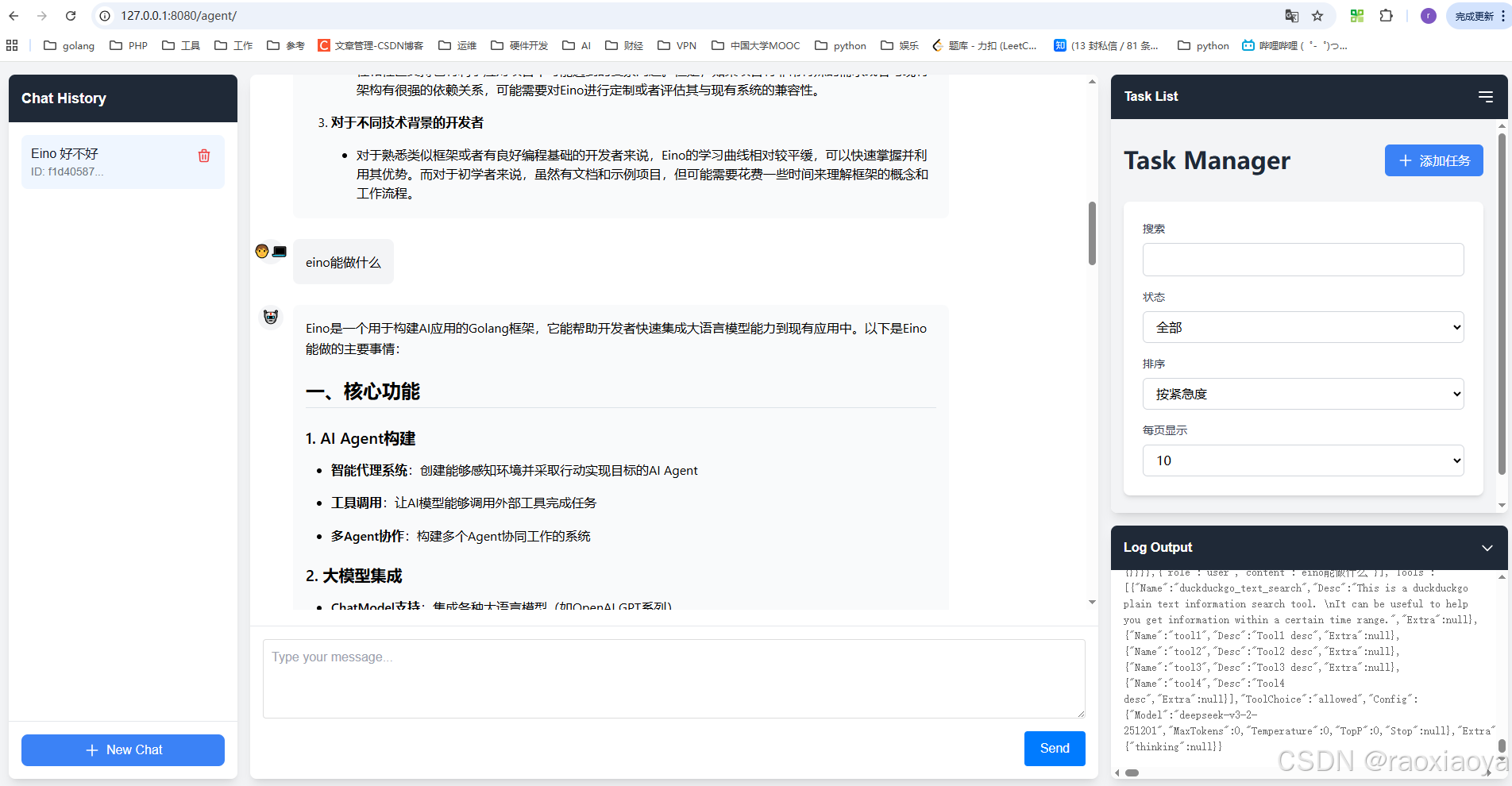Image resolution: width=1512 pixels, height=786 pixels.
Task: Open the purple user profile avatar
Action: pos(1428,16)
